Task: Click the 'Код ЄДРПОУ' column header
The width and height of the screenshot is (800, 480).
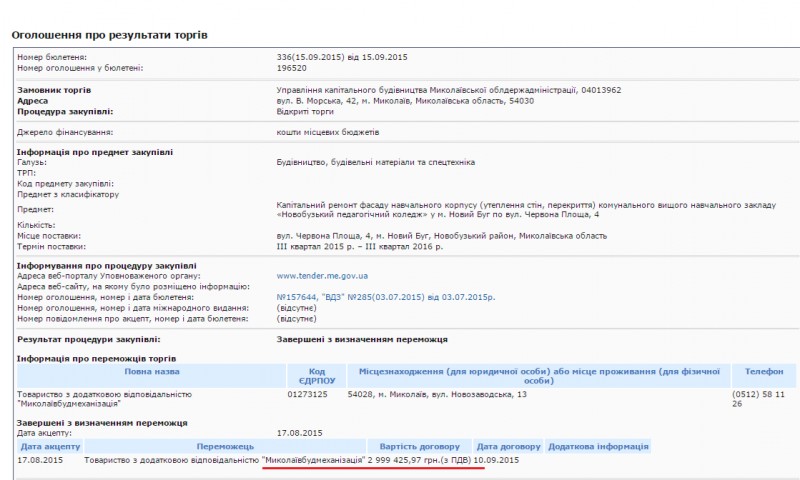Action: (x=316, y=376)
